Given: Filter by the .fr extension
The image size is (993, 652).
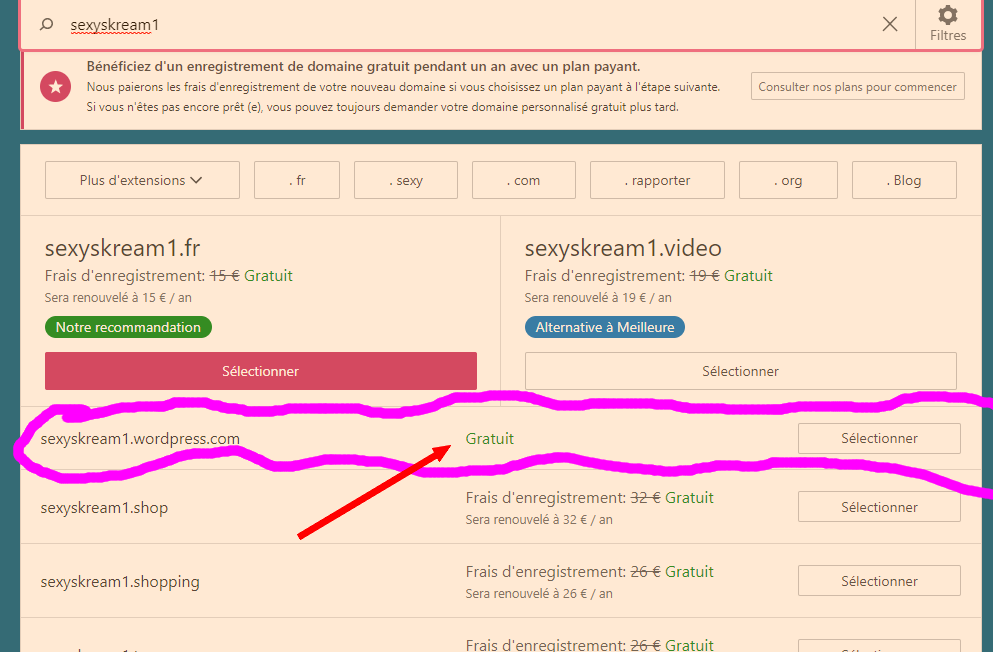Looking at the screenshot, I should pos(297,180).
